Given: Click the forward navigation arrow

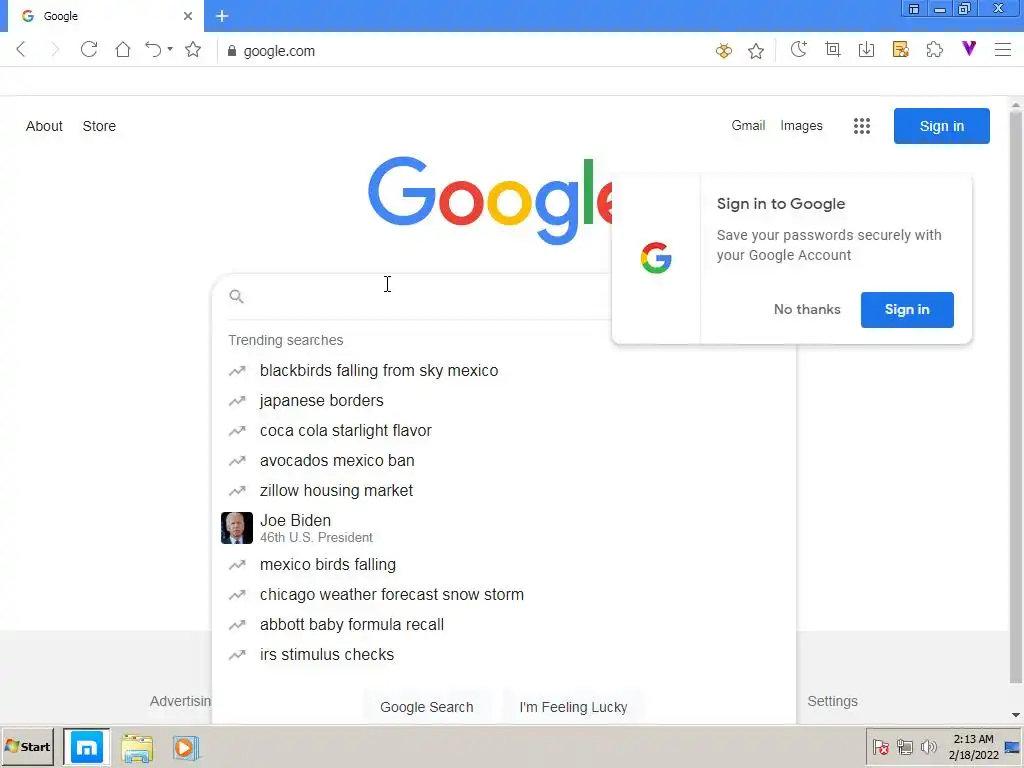Looking at the screenshot, I should (55, 50).
